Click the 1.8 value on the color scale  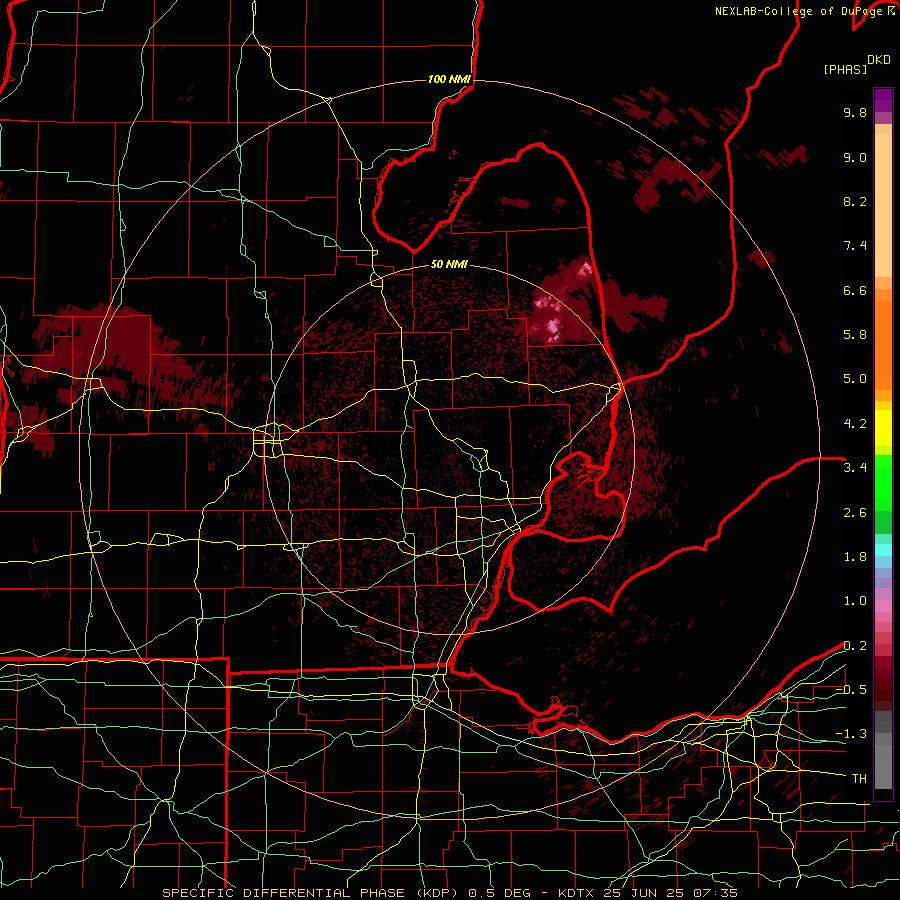pos(855,557)
